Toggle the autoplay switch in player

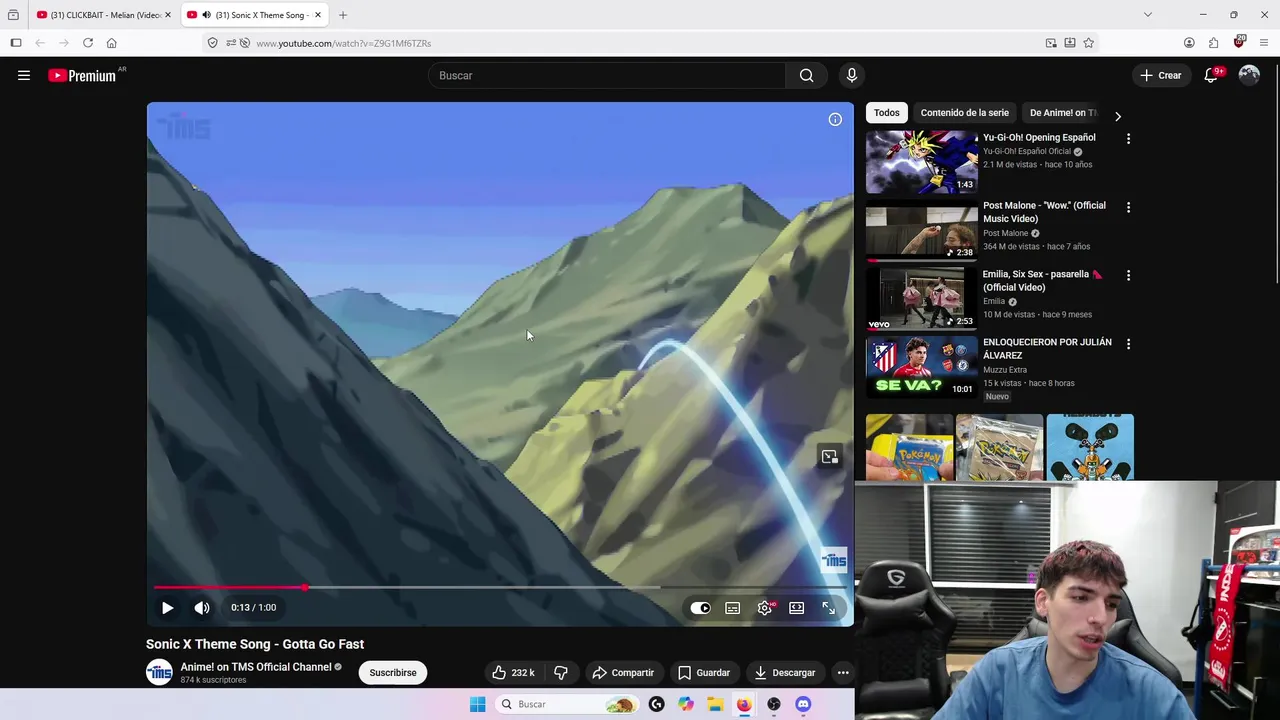coord(700,608)
